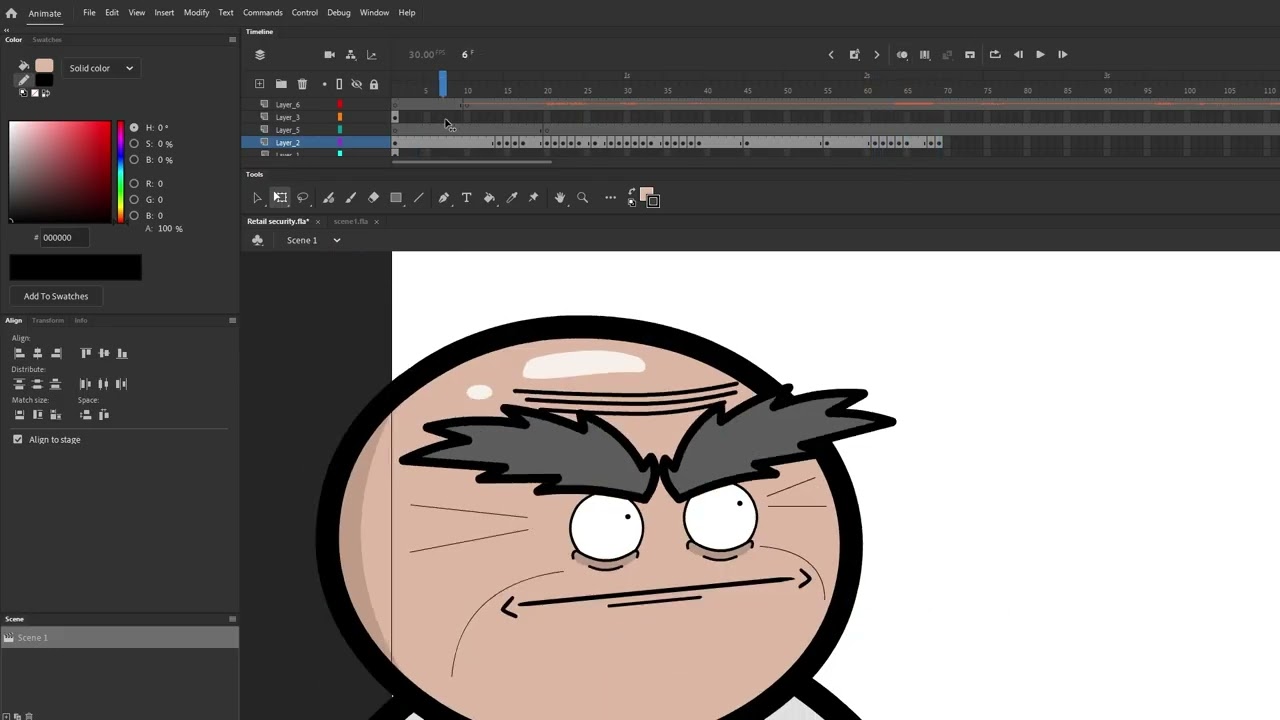Expand the Scene 1 dropdown arrow
This screenshot has height=720, width=1280.
tap(337, 240)
